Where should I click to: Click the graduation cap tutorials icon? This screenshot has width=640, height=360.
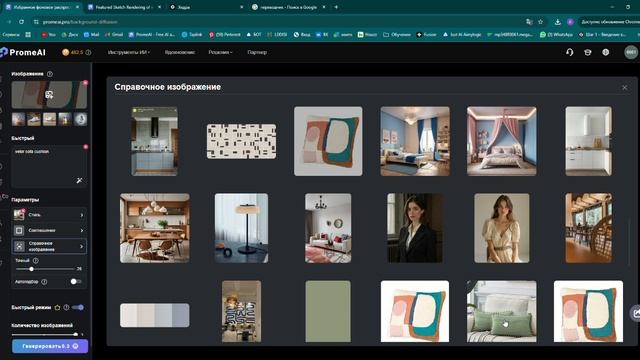coord(587,52)
